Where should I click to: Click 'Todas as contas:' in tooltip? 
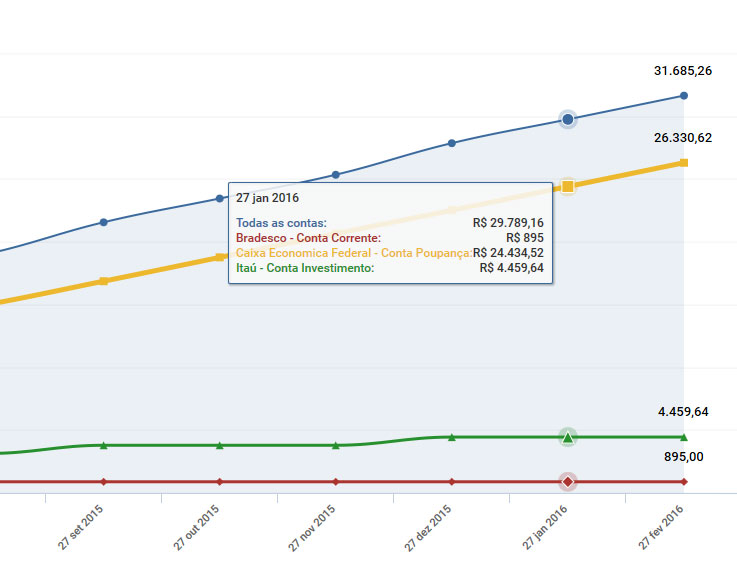pyautogui.click(x=281, y=223)
